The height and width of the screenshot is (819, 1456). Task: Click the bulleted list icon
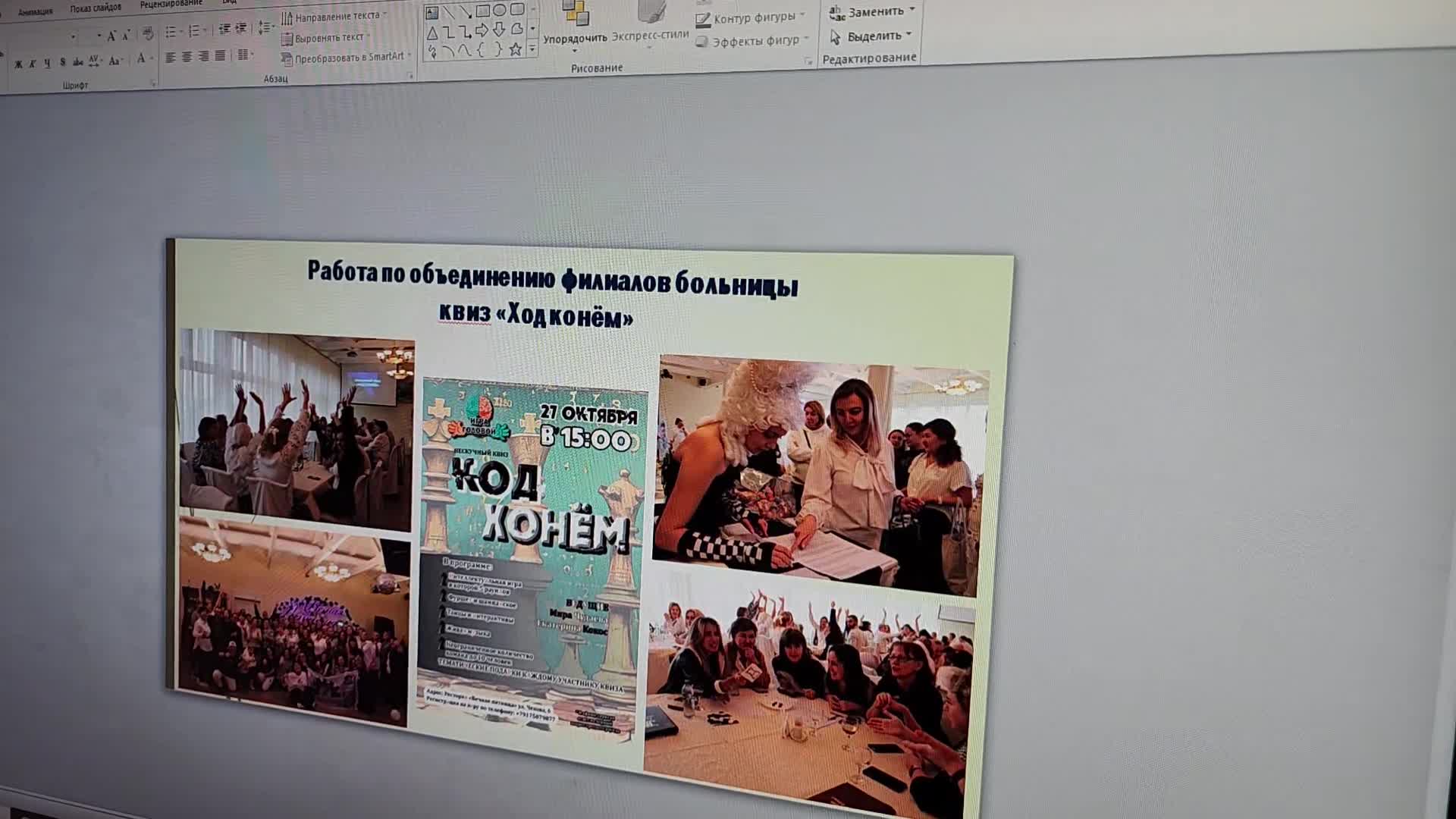coord(171,32)
